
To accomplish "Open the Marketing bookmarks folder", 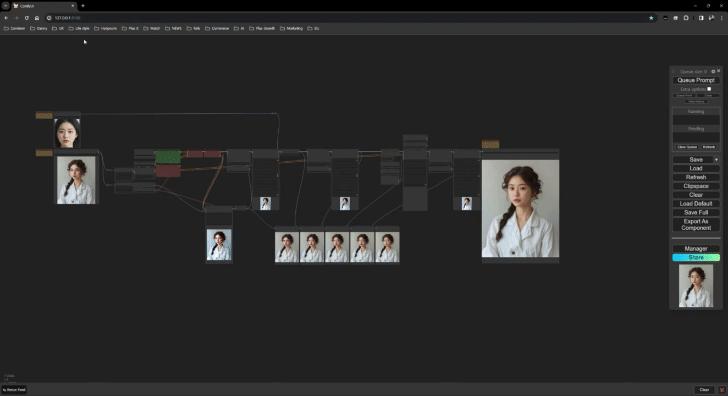I will click(292, 28).
